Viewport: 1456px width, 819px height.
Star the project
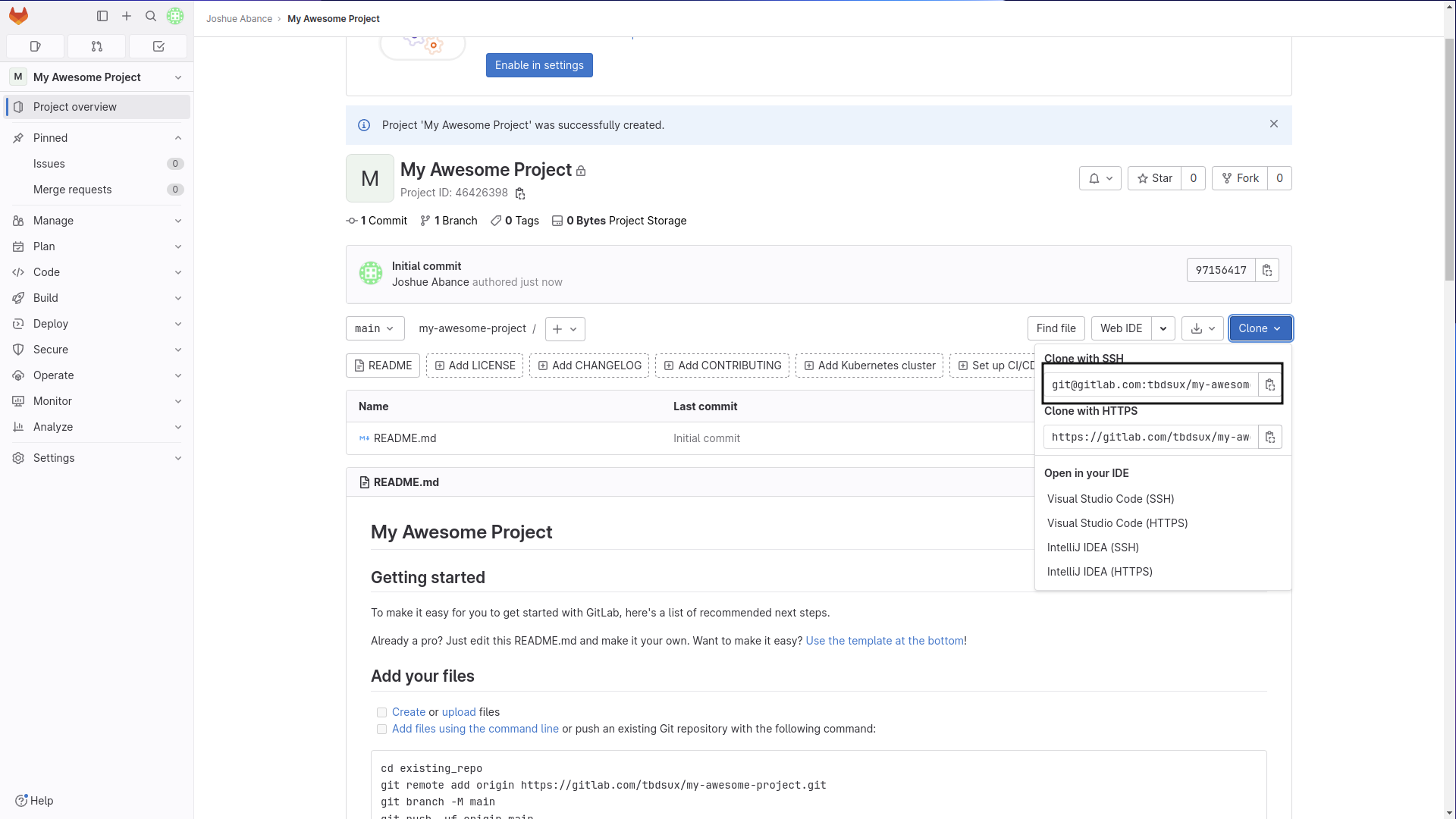[1154, 178]
